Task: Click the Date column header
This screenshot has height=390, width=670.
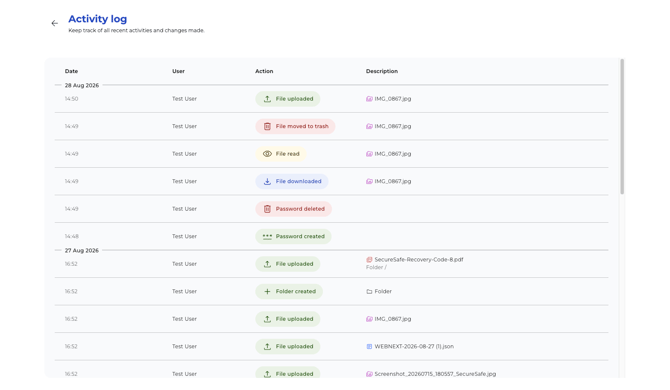Action: [71, 71]
